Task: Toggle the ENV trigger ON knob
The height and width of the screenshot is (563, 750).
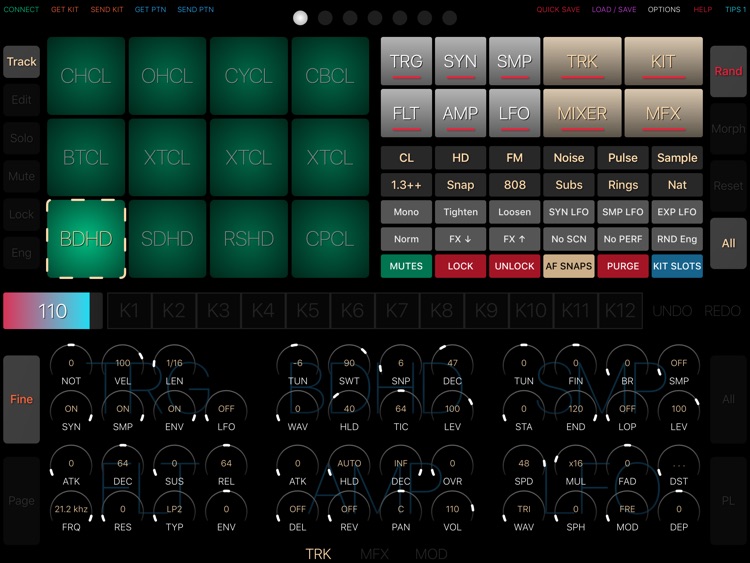Action: pyautogui.click(x=175, y=410)
